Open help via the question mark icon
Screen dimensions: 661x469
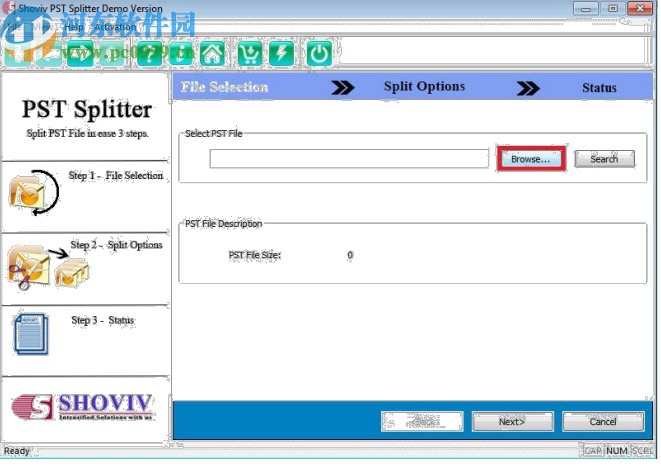pos(149,54)
